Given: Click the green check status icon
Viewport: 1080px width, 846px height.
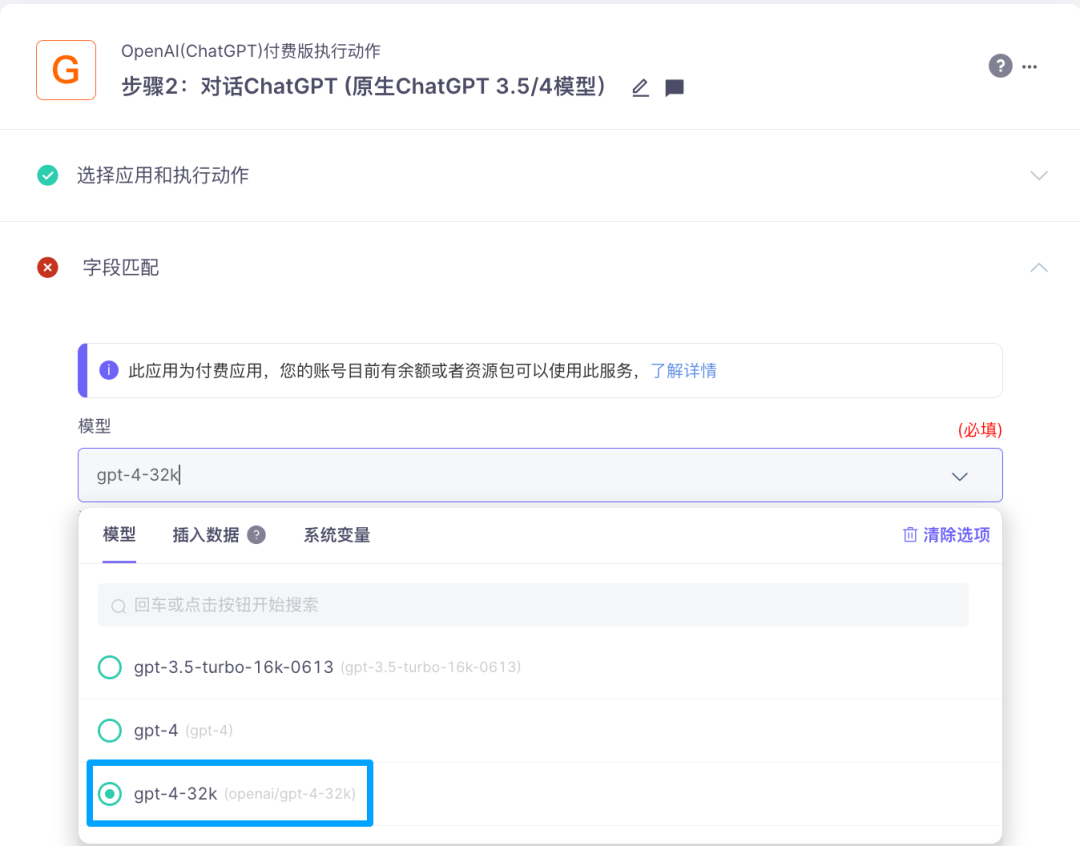Looking at the screenshot, I should (x=48, y=176).
